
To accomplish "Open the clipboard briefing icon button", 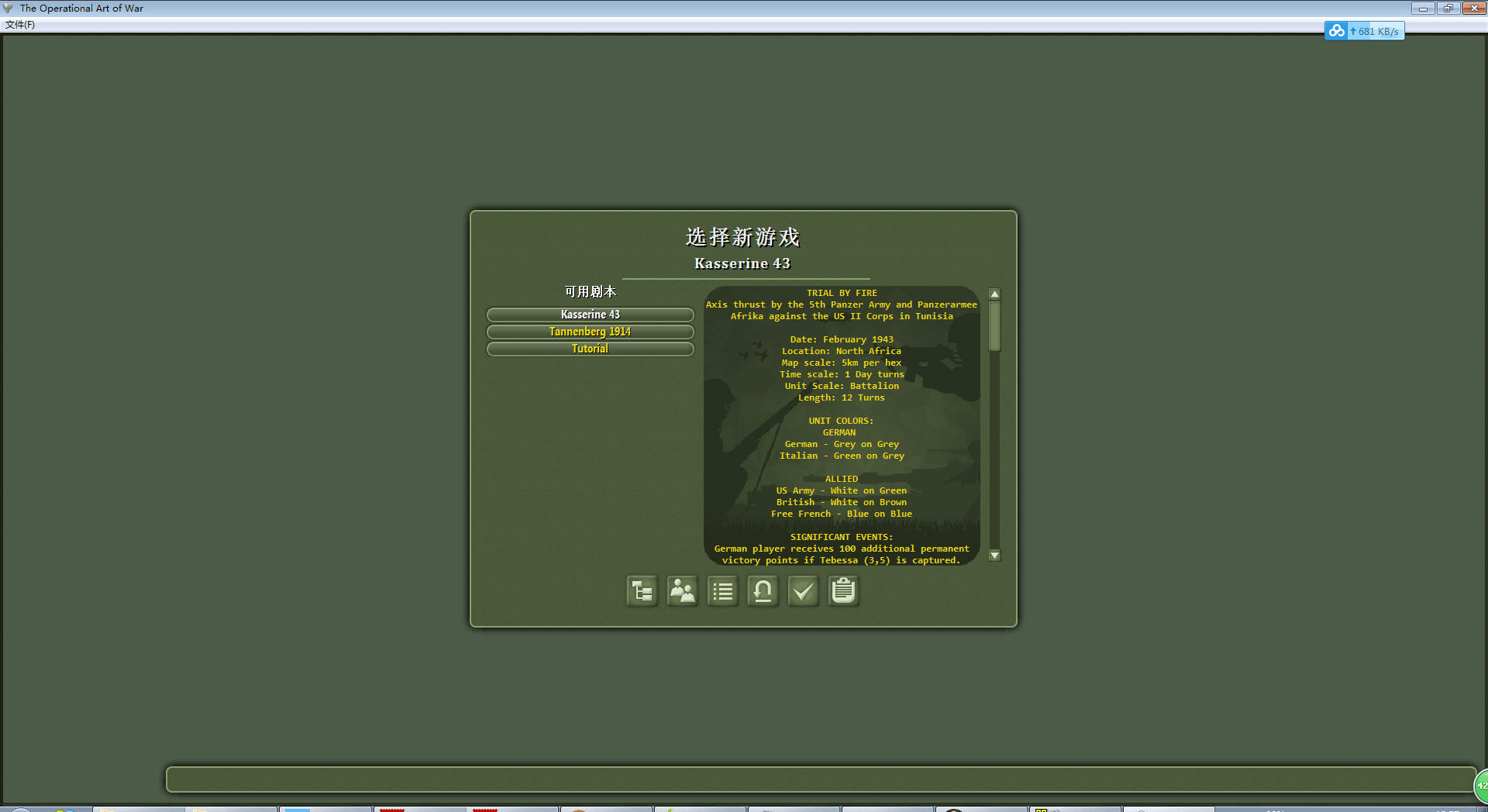I will [x=843, y=591].
